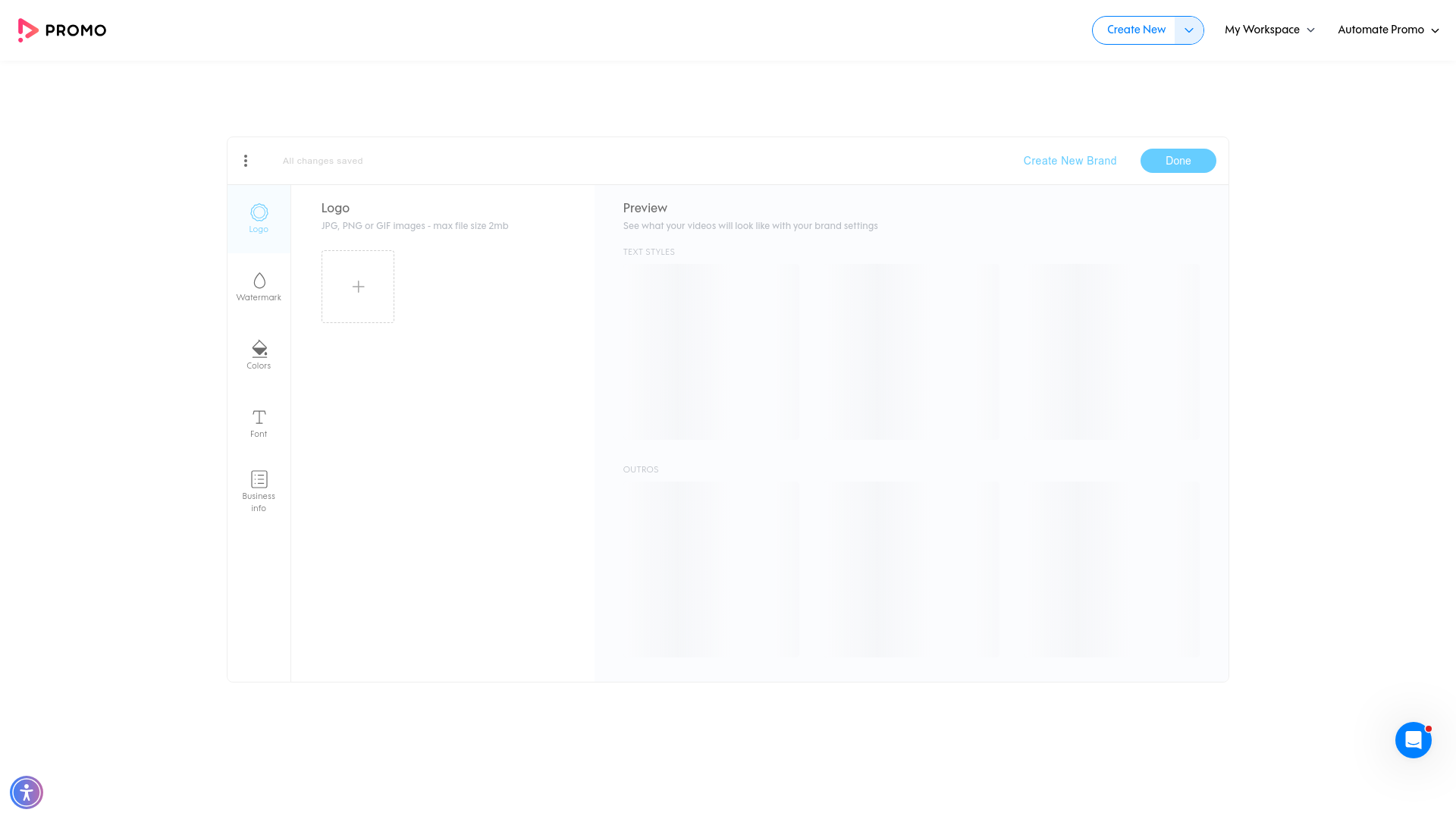Add a logo via the plus upload box
Viewport: 1456px width, 819px height.
358,287
